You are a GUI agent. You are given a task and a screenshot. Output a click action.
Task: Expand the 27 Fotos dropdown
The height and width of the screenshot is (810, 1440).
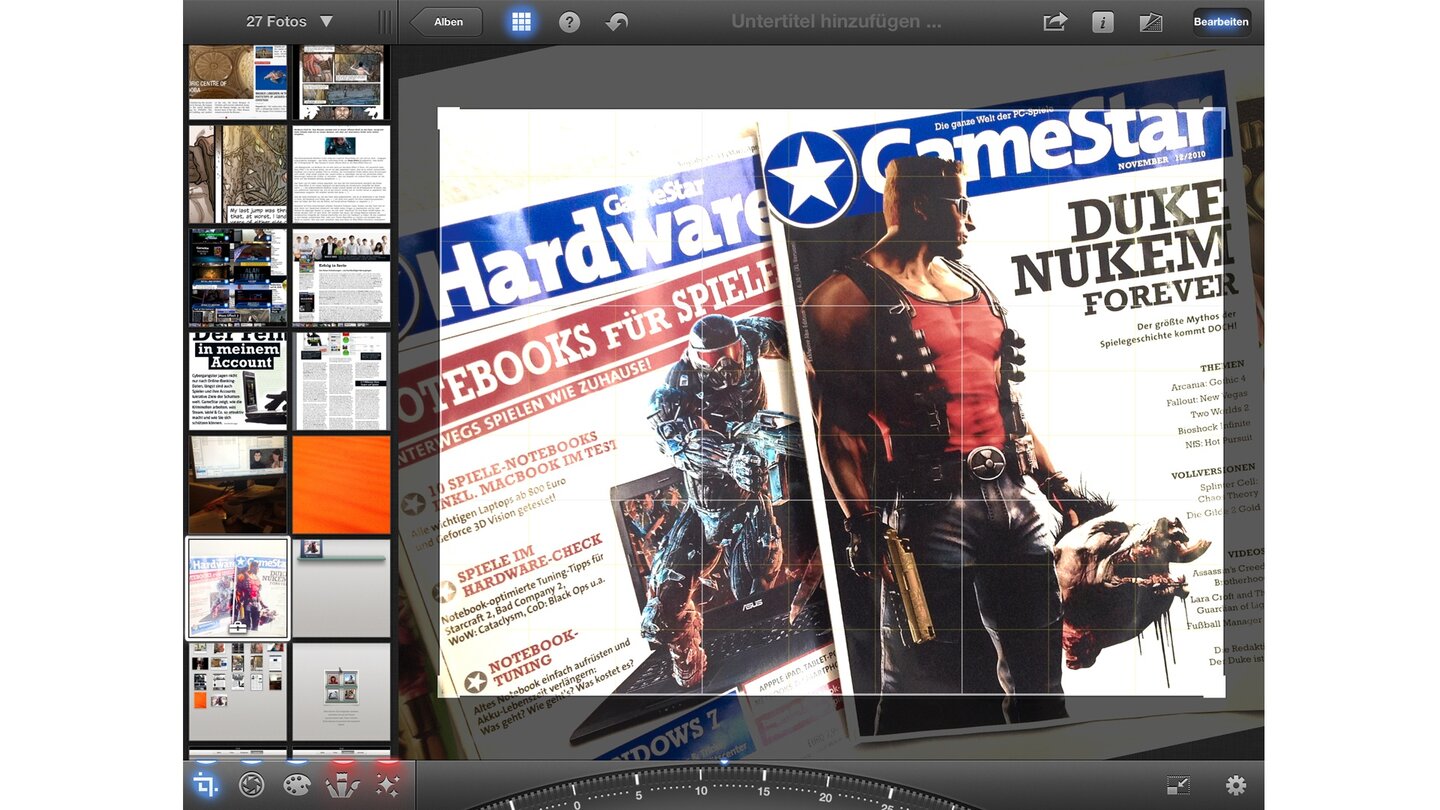[290, 21]
